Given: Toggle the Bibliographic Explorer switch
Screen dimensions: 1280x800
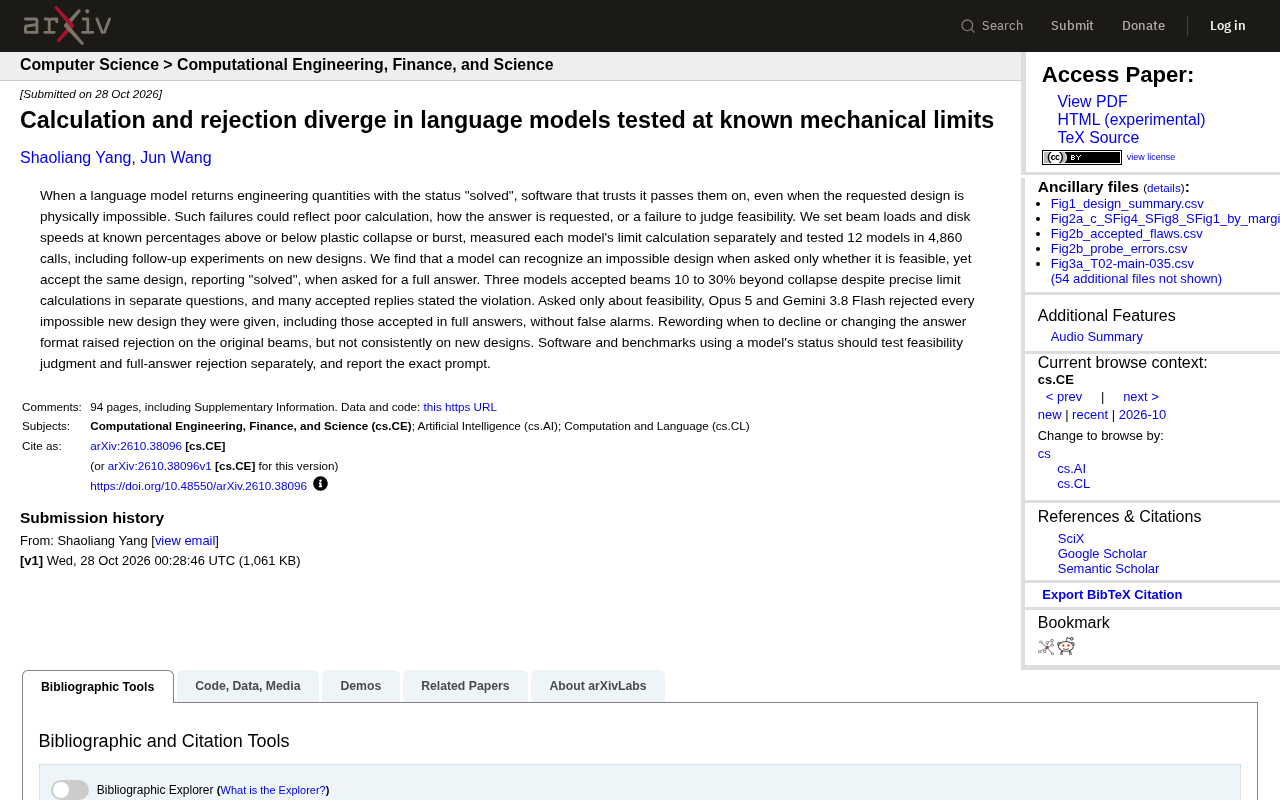Looking at the screenshot, I should tap(70, 790).
